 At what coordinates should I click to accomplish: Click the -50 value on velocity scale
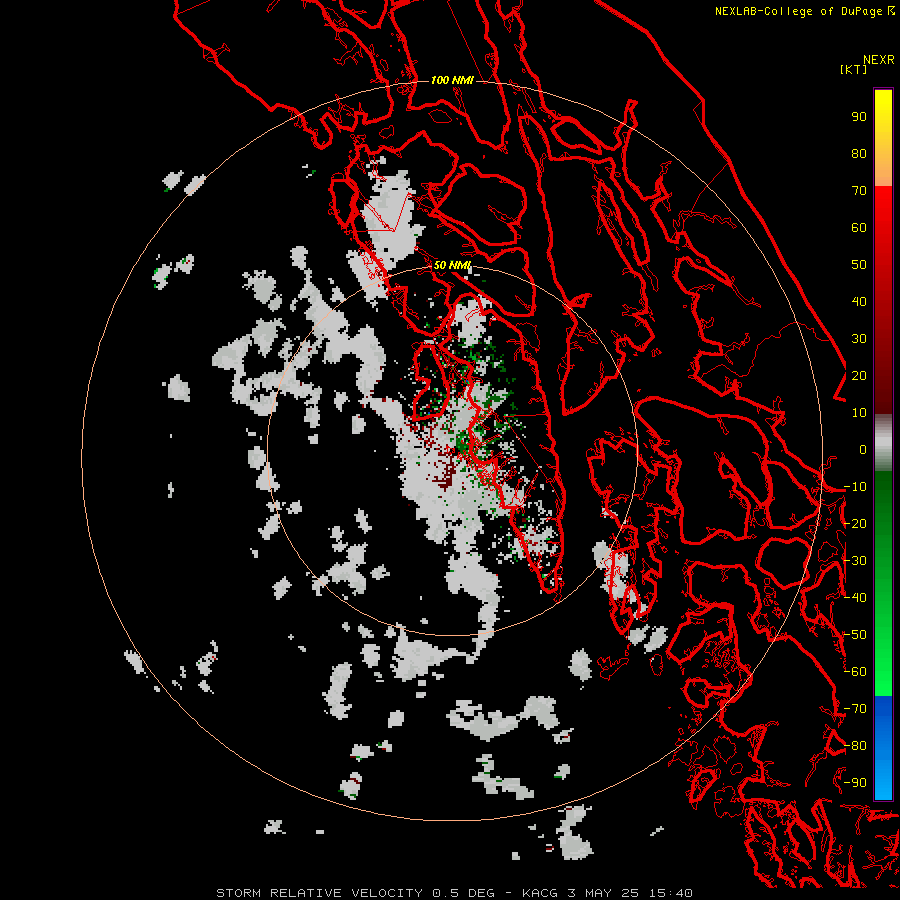[855, 635]
